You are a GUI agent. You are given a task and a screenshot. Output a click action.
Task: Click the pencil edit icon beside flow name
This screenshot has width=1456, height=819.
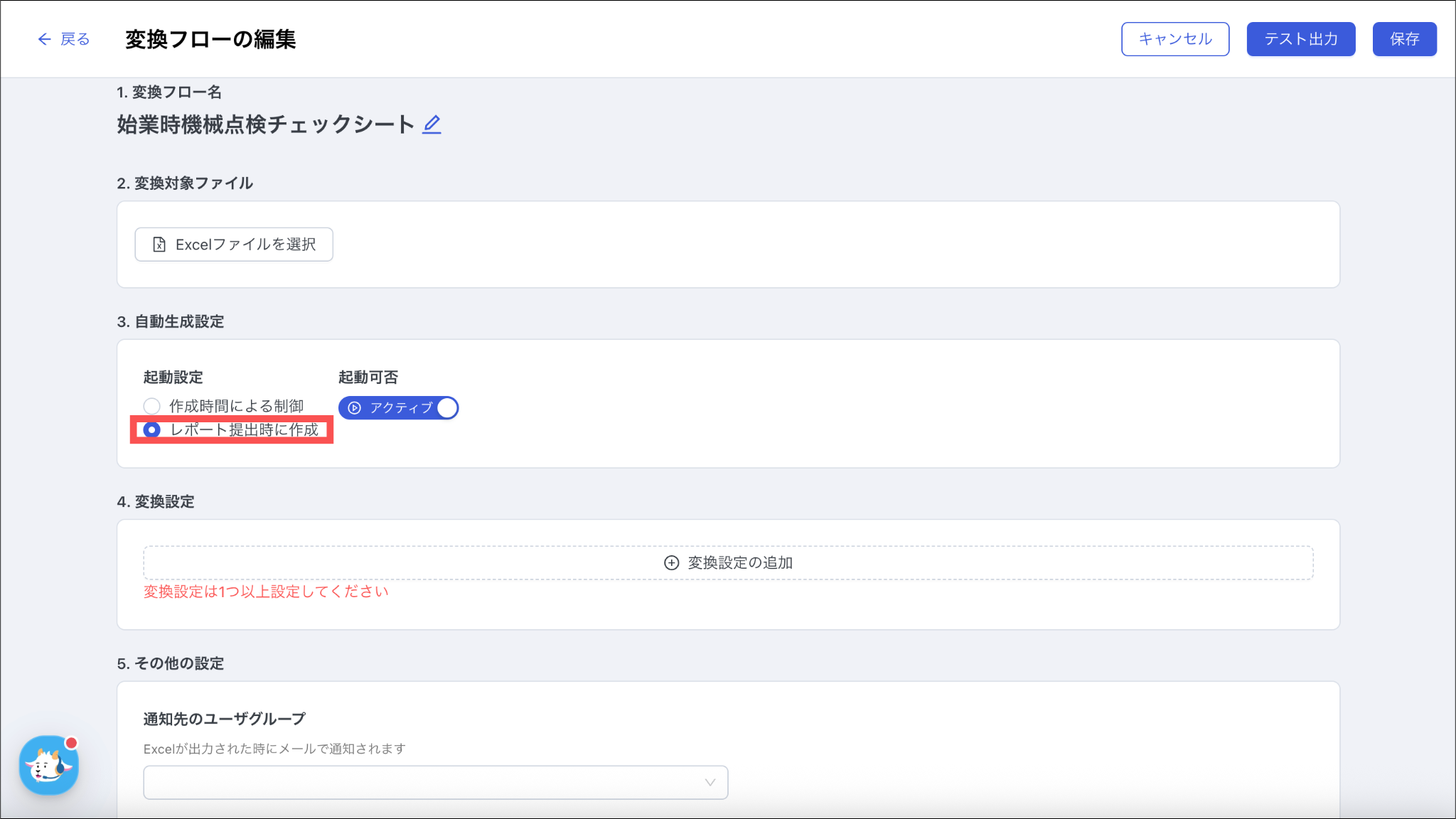[432, 124]
